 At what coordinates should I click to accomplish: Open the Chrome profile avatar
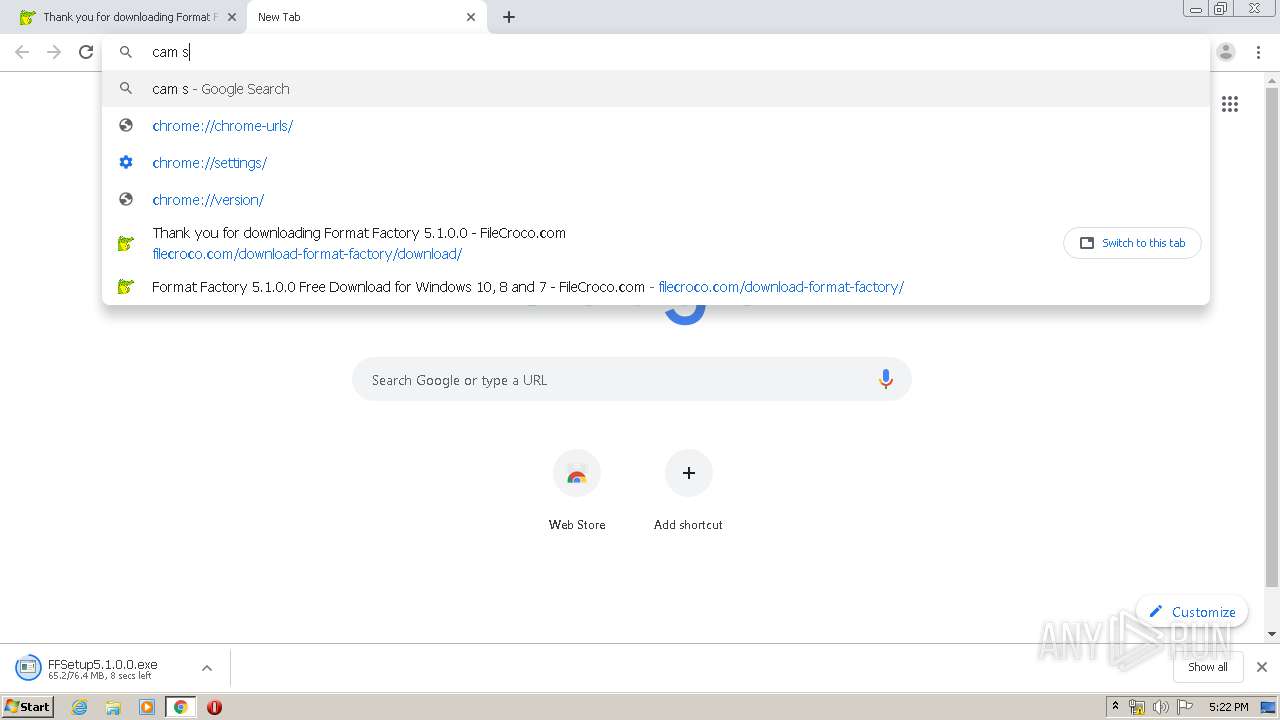[x=1226, y=52]
